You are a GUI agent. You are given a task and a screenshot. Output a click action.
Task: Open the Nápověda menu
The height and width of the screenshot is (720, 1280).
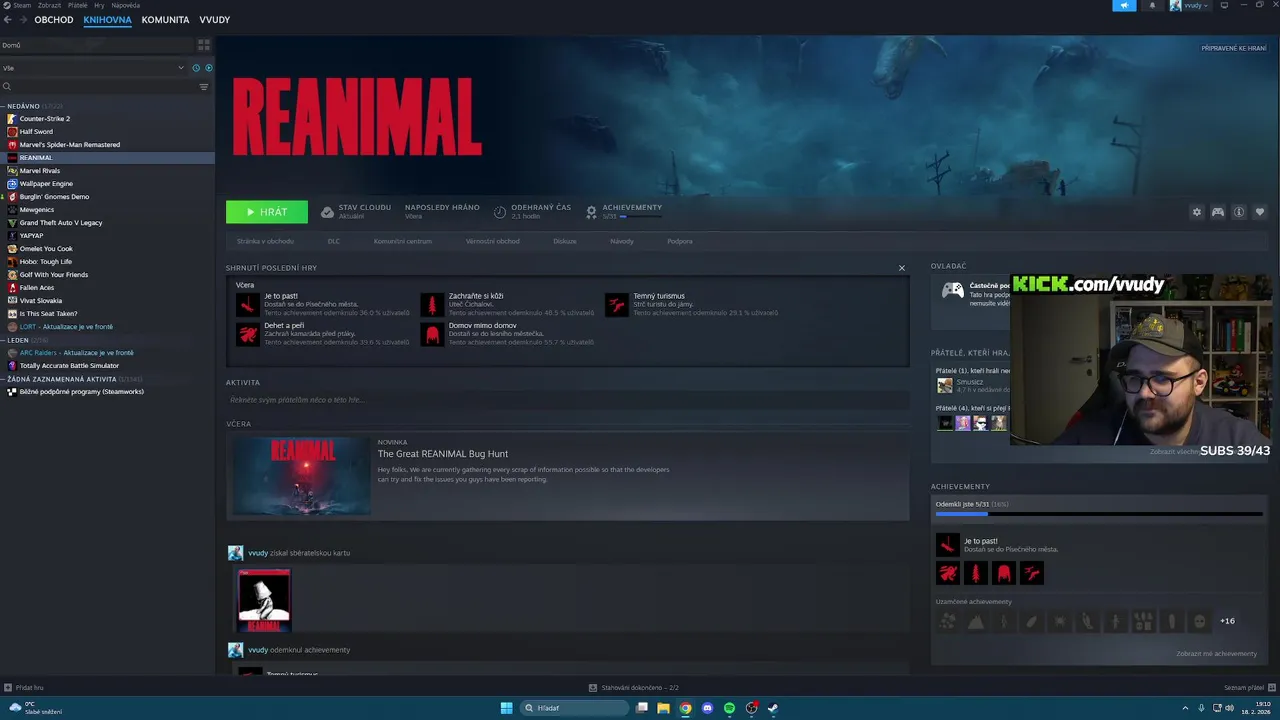(125, 5)
